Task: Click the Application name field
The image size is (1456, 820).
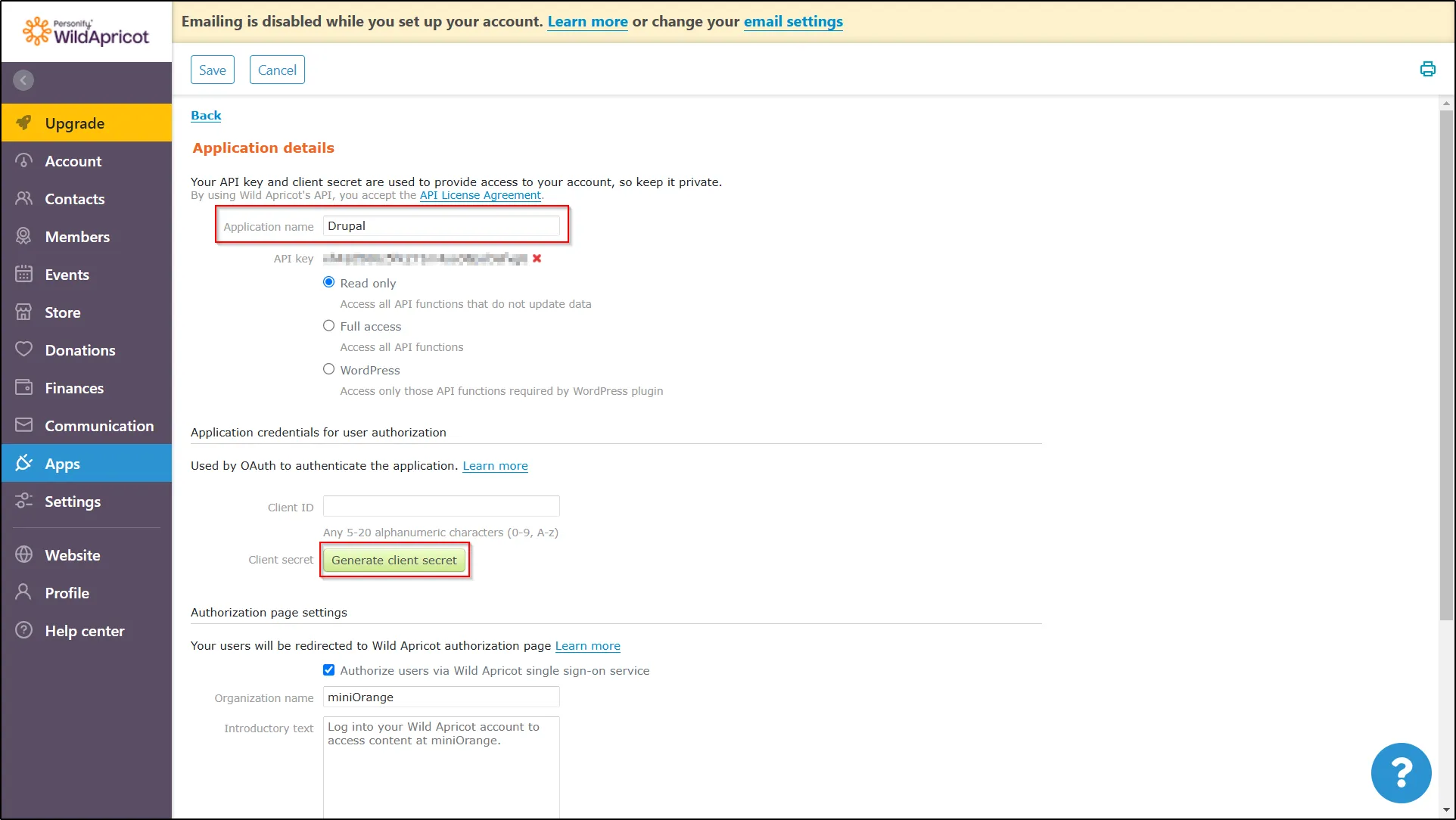Action: (x=441, y=226)
